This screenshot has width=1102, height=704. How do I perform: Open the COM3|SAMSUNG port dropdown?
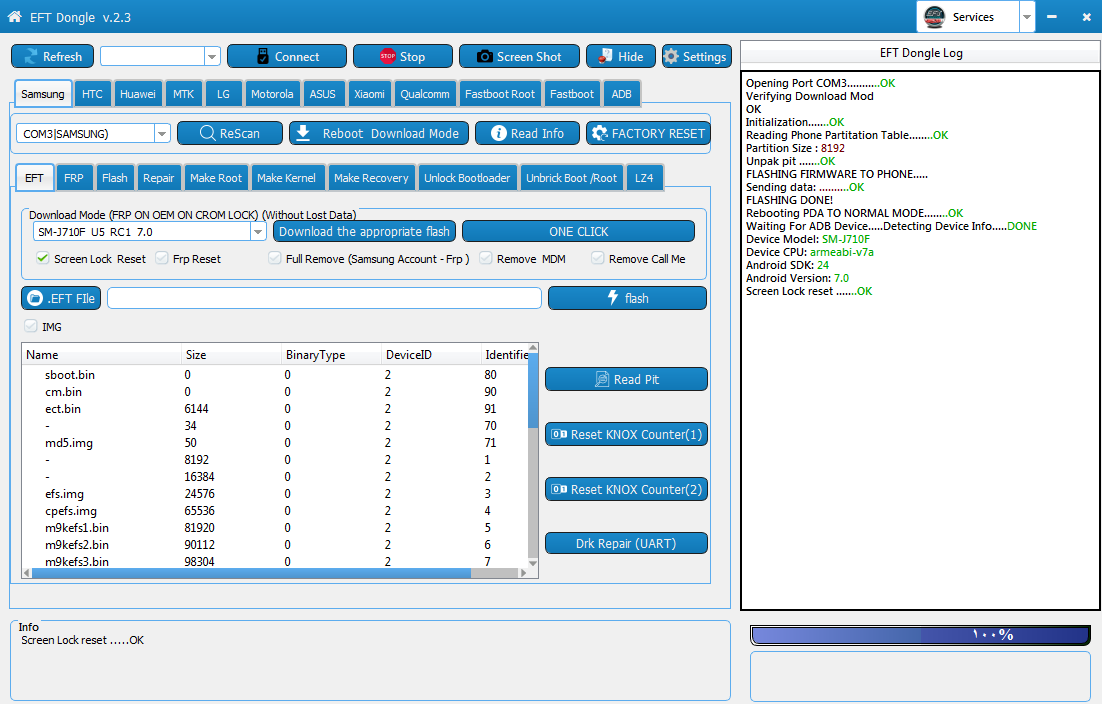pyautogui.click(x=162, y=133)
